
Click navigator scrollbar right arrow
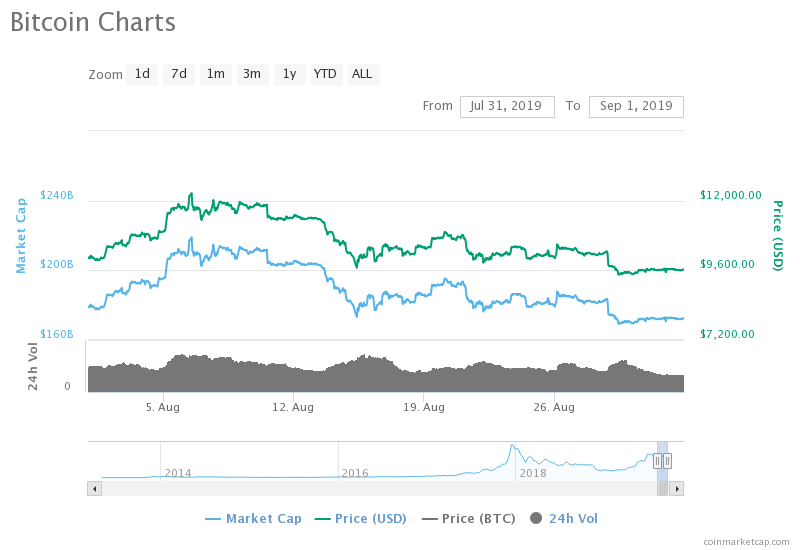click(677, 488)
